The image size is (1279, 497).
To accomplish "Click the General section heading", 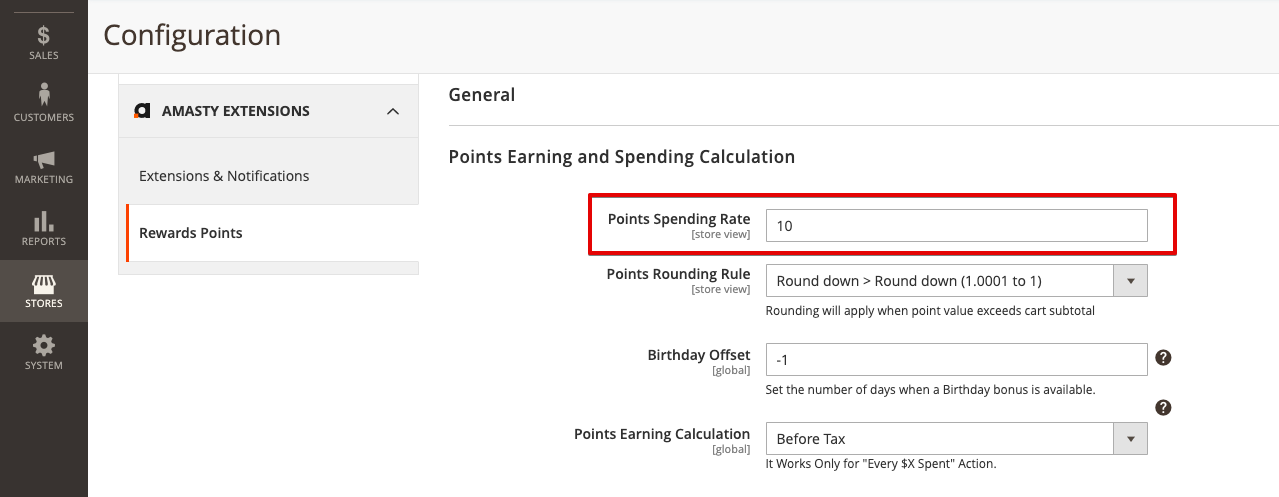I will (x=482, y=95).
